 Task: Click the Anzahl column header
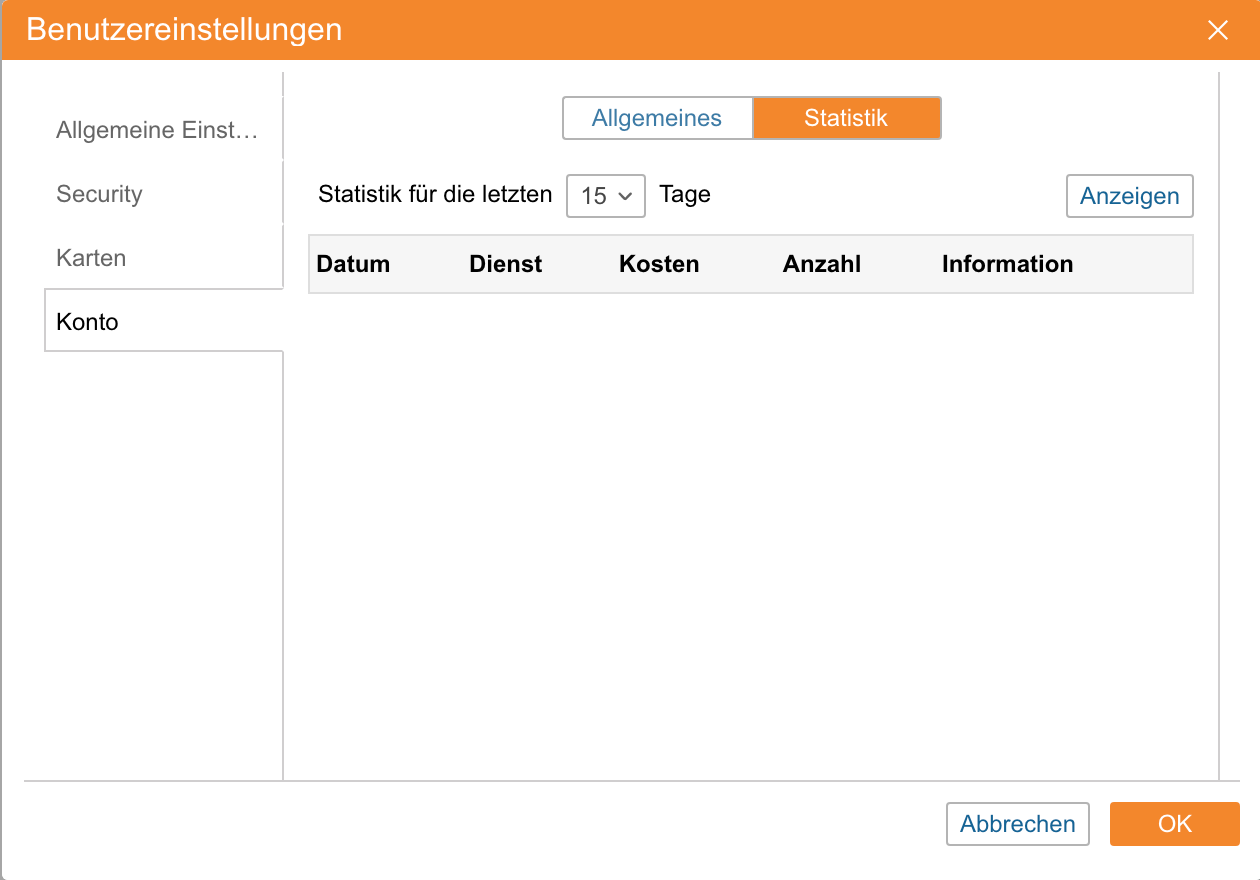(x=821, y=264)
